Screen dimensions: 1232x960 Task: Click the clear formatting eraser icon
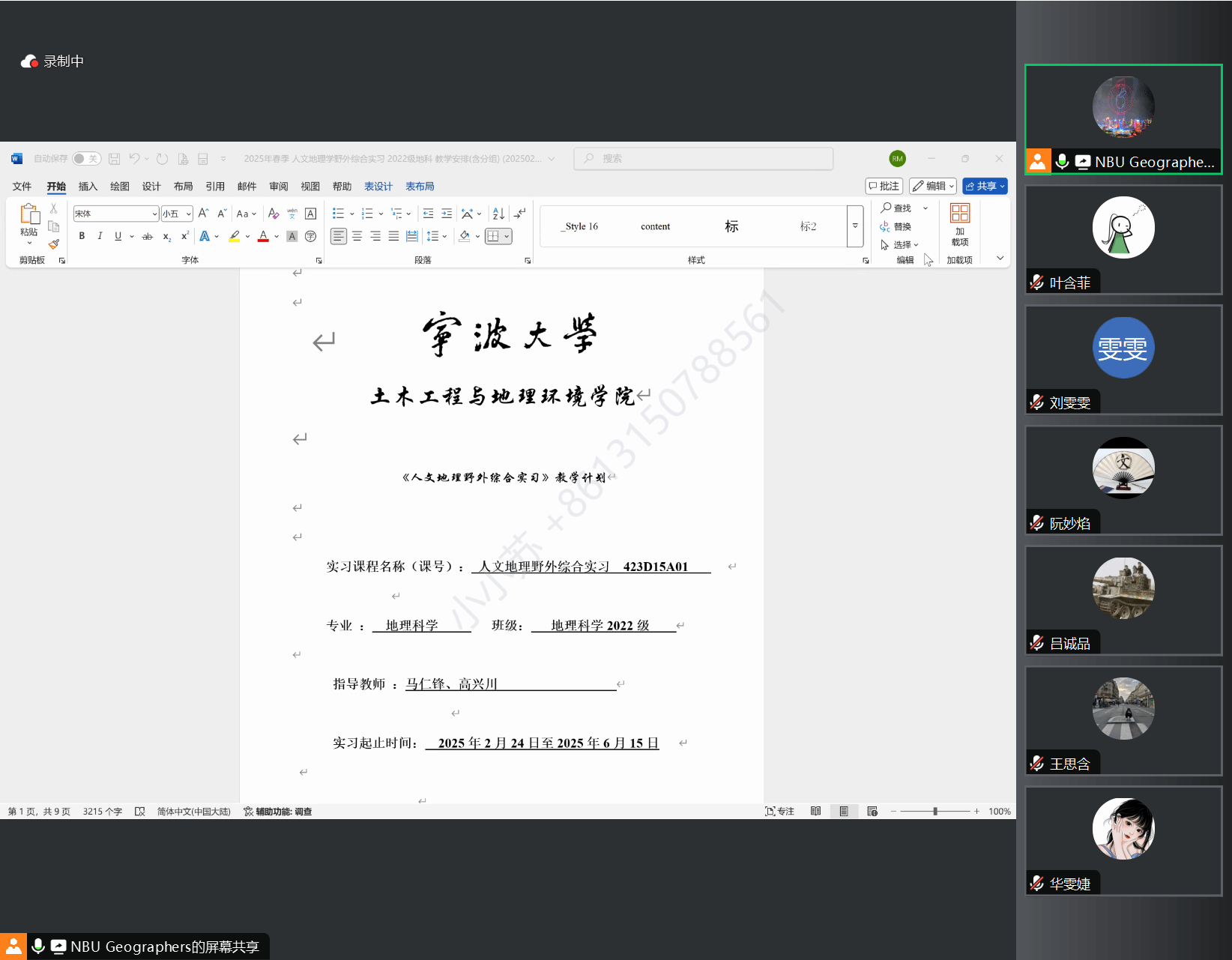coord(274,214)
